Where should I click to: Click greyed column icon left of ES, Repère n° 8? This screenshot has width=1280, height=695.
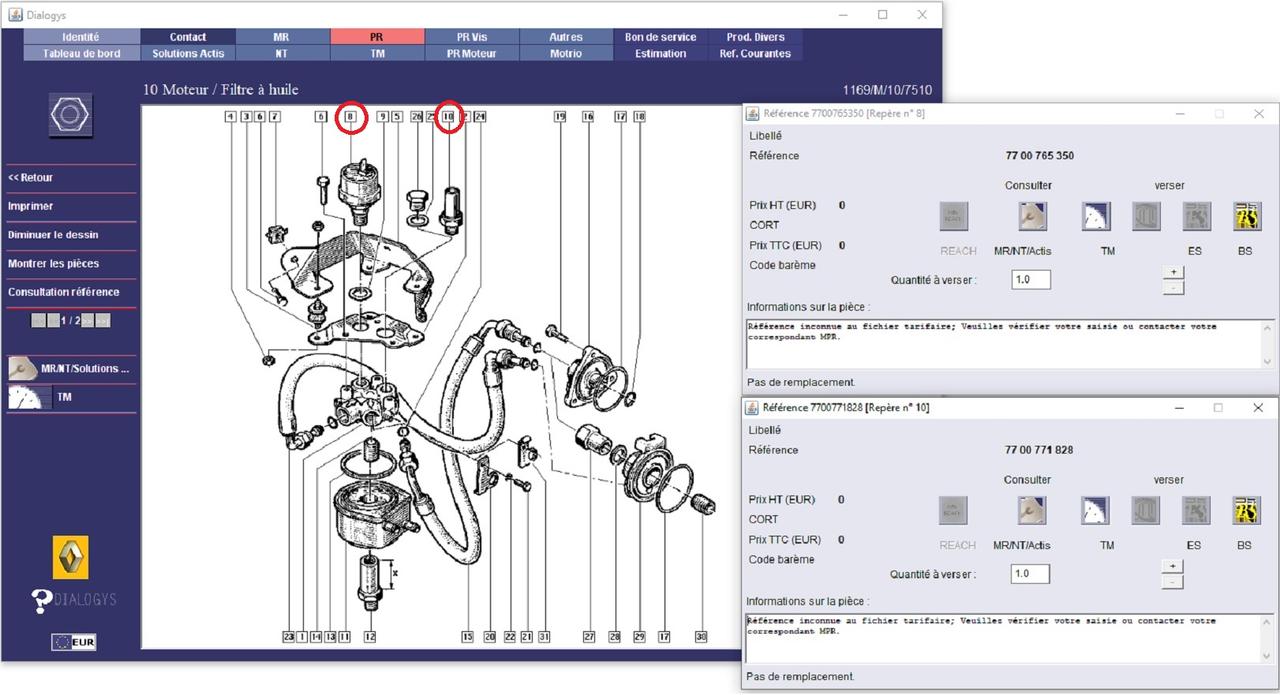1146,216
